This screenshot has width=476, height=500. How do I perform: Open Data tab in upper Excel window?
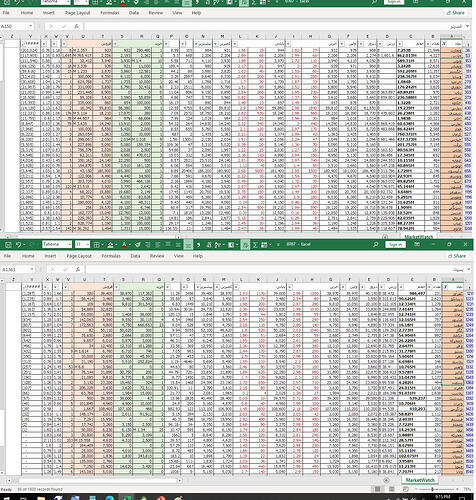(134, 13)
